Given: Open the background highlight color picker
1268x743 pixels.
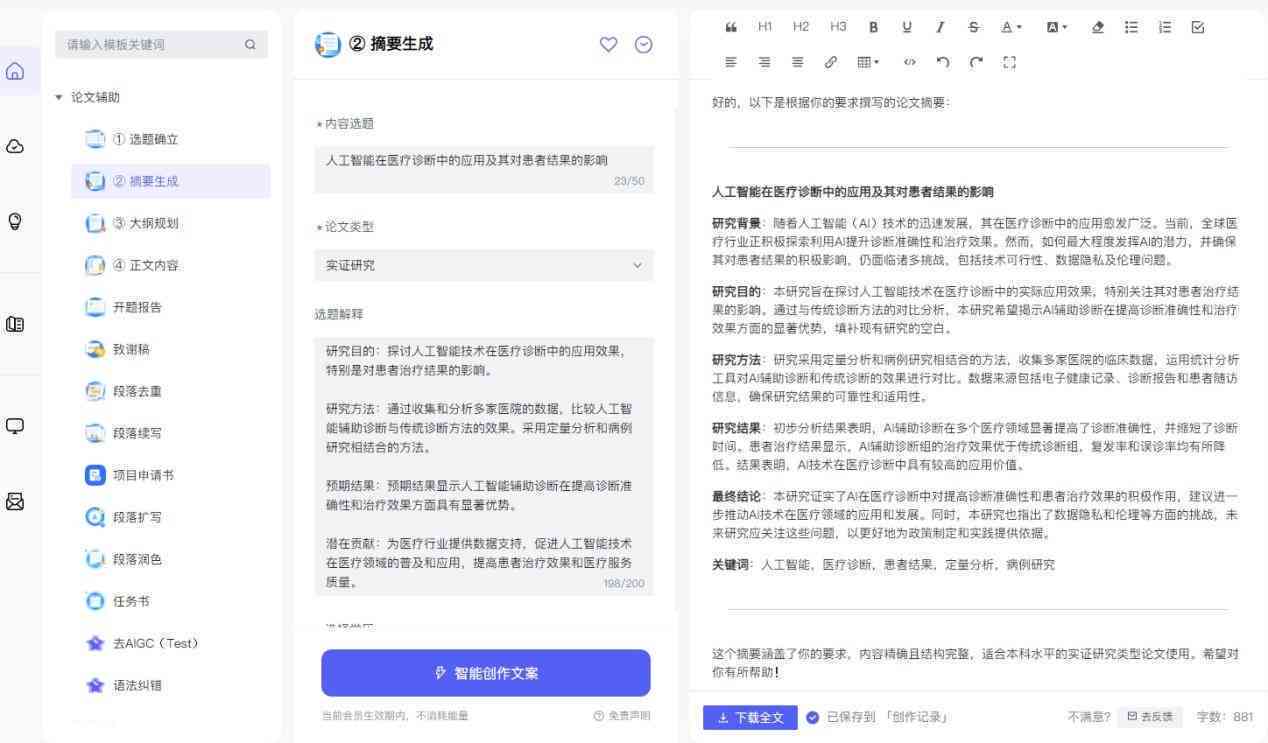Looking at the screenshot, I should pyautogui.click(x=1057, y=27).
